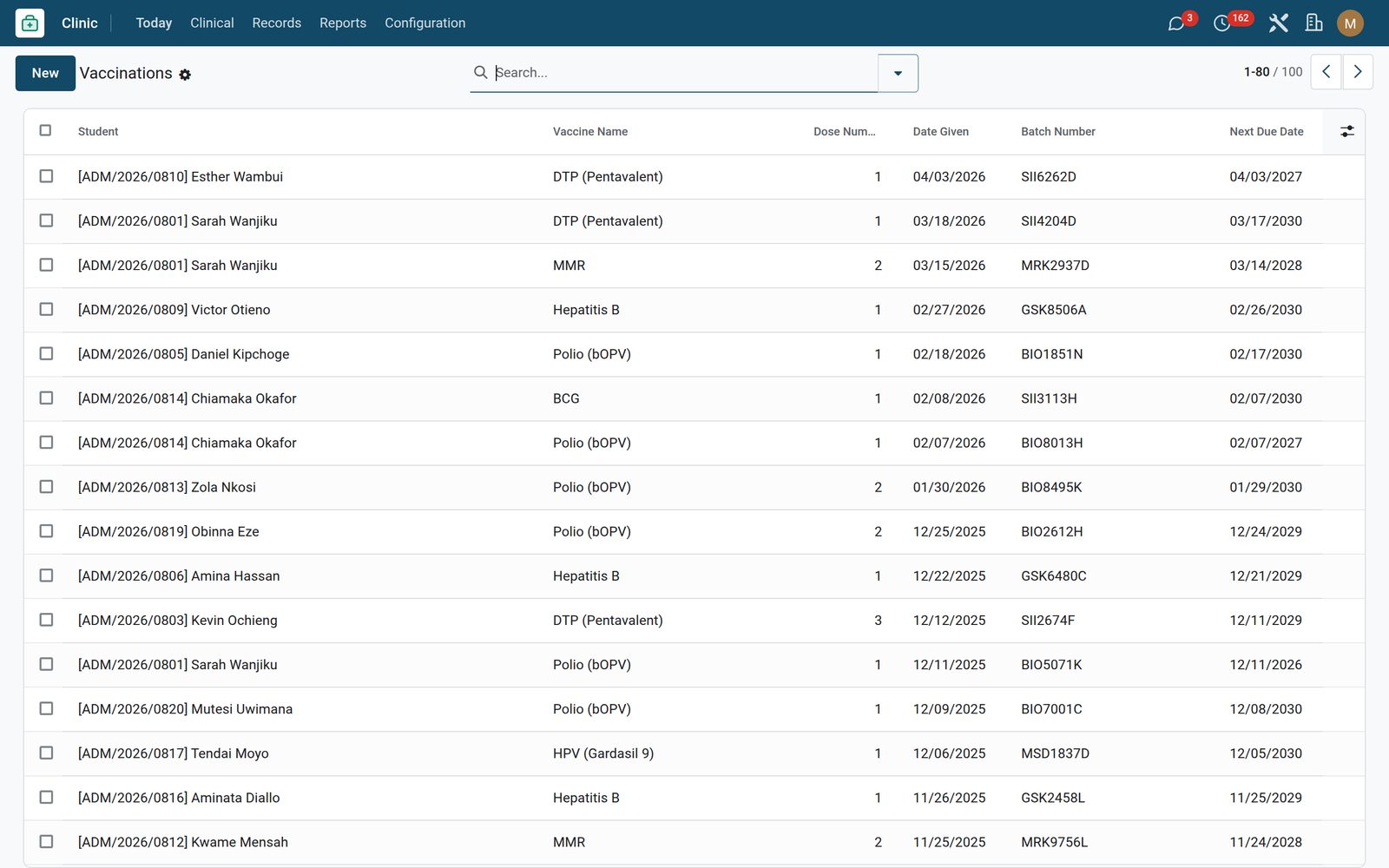Sort by the Date Given column header
This screenshot has height=868, width=1389.
pyautogui.click(x=940, y=132)
